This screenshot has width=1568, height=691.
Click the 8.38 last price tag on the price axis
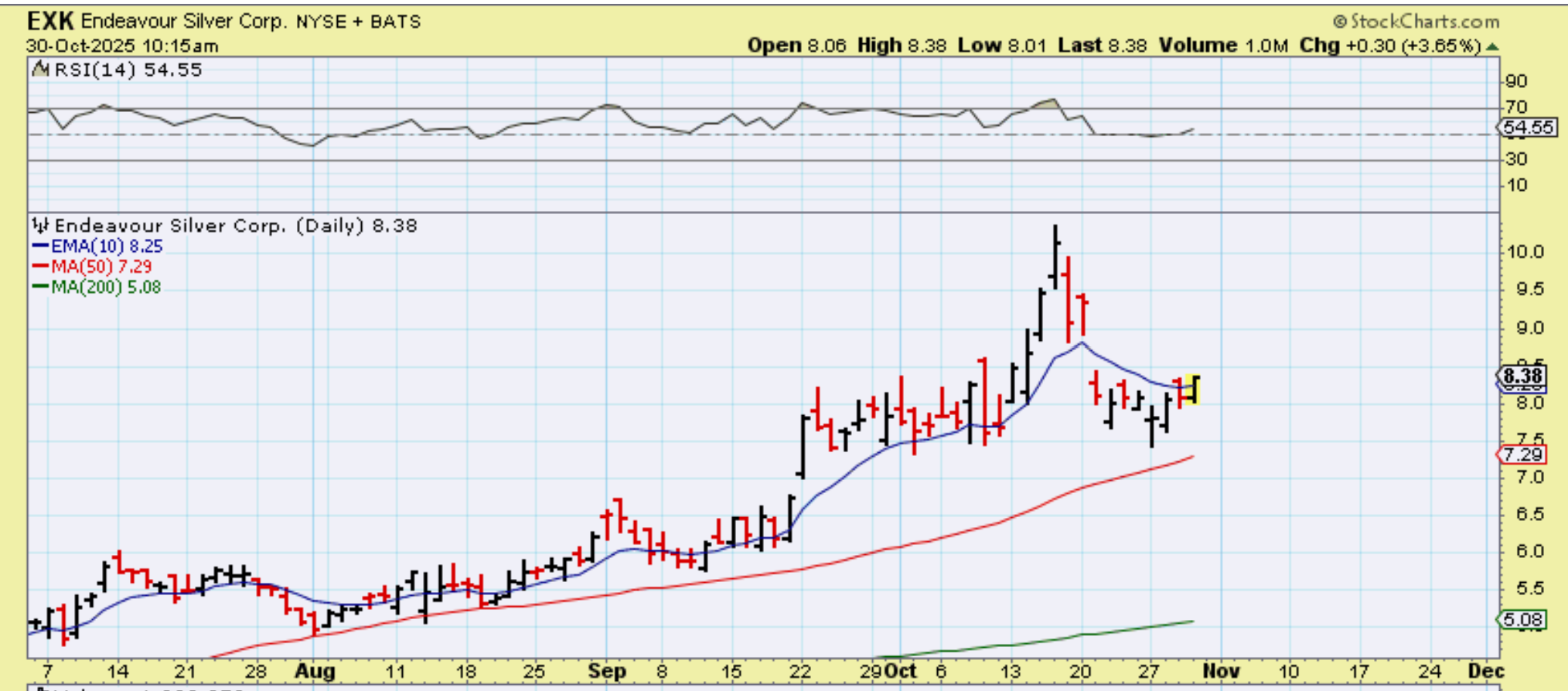(1522, 376)
